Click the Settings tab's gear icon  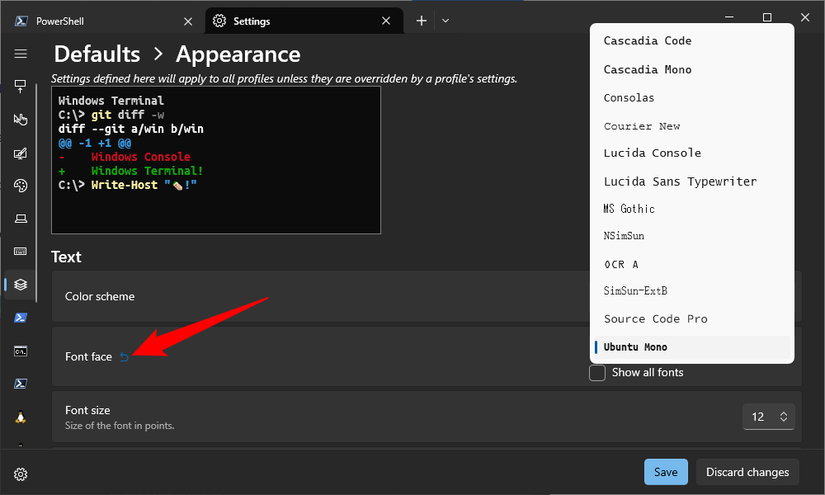tap(219, 21)
